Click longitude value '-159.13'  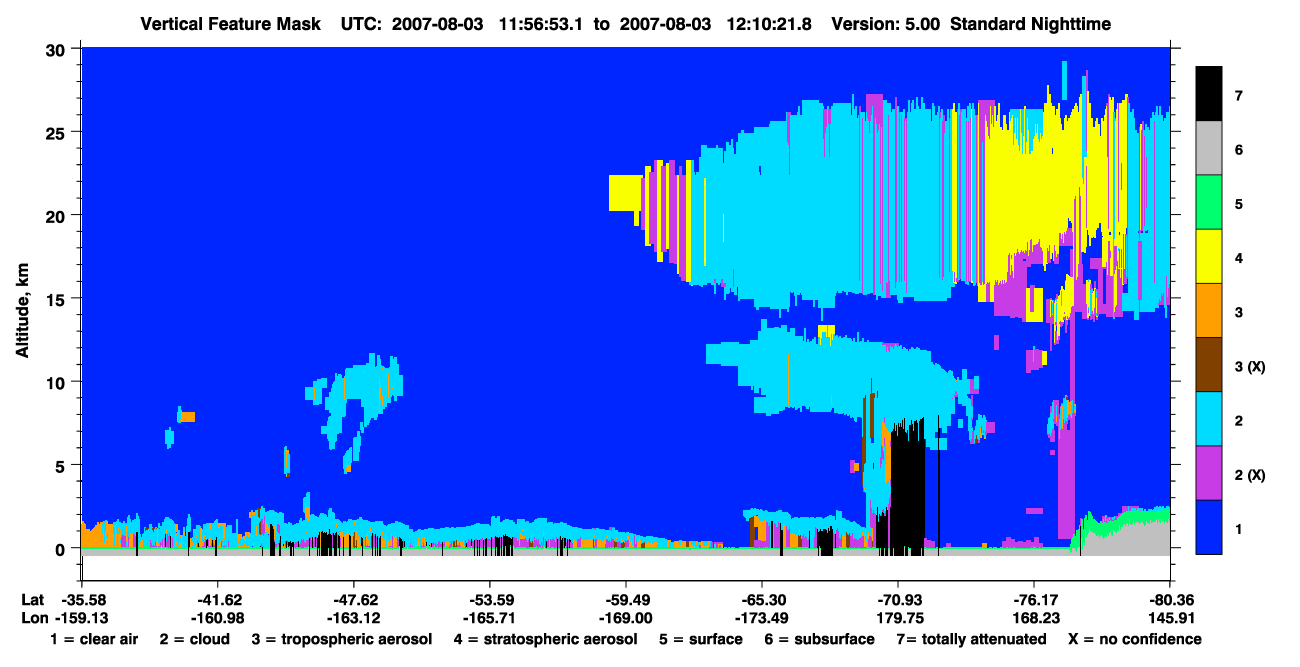(x=82, y=619)
